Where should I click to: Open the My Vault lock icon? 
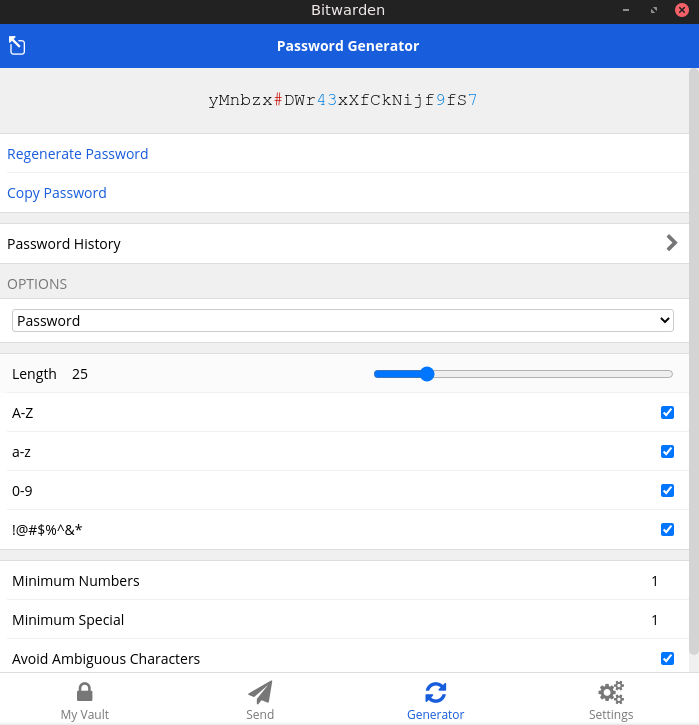pos(85,692)
